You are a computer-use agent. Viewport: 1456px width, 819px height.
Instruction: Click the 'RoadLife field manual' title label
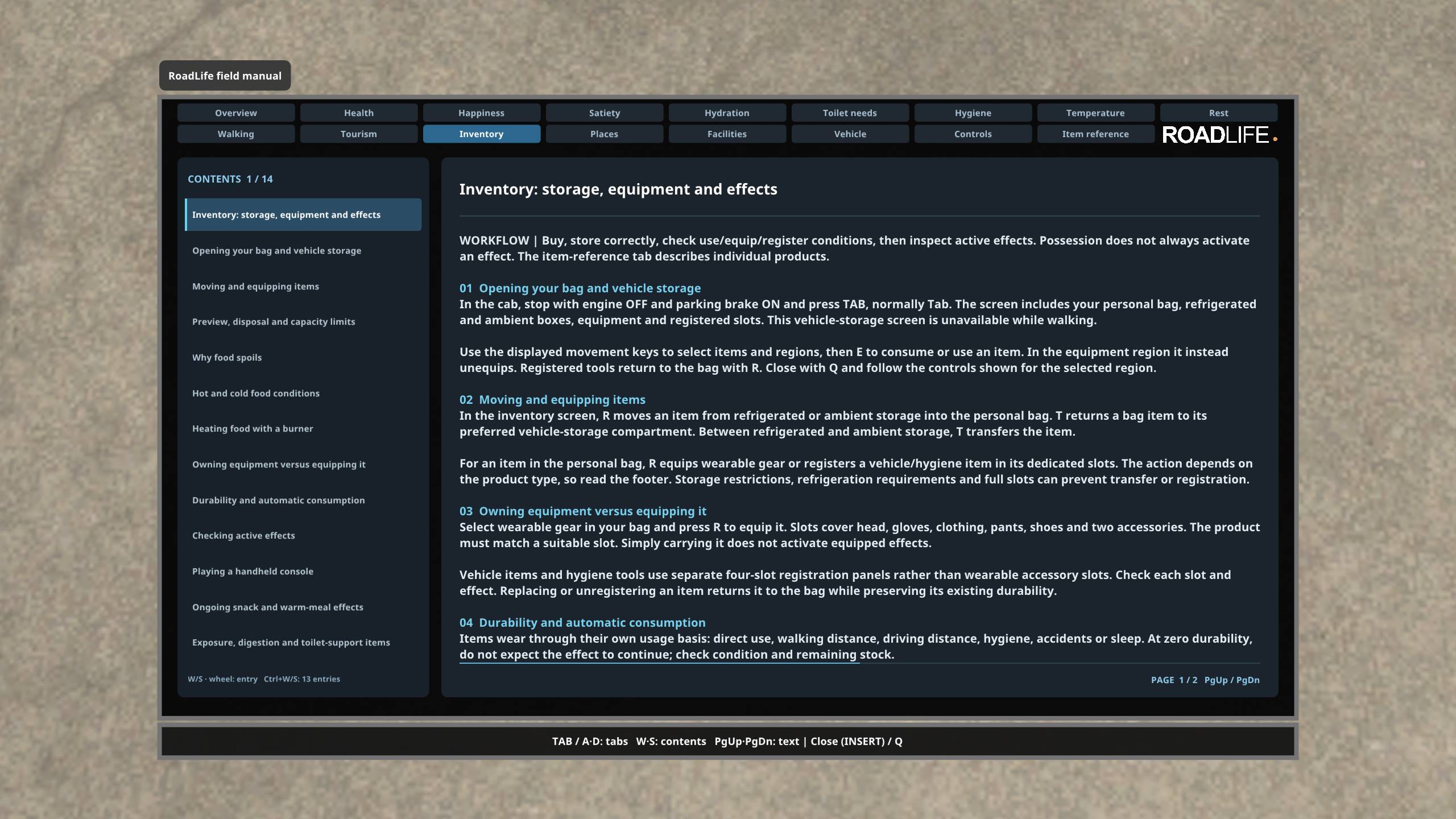[x=225, y=76]
